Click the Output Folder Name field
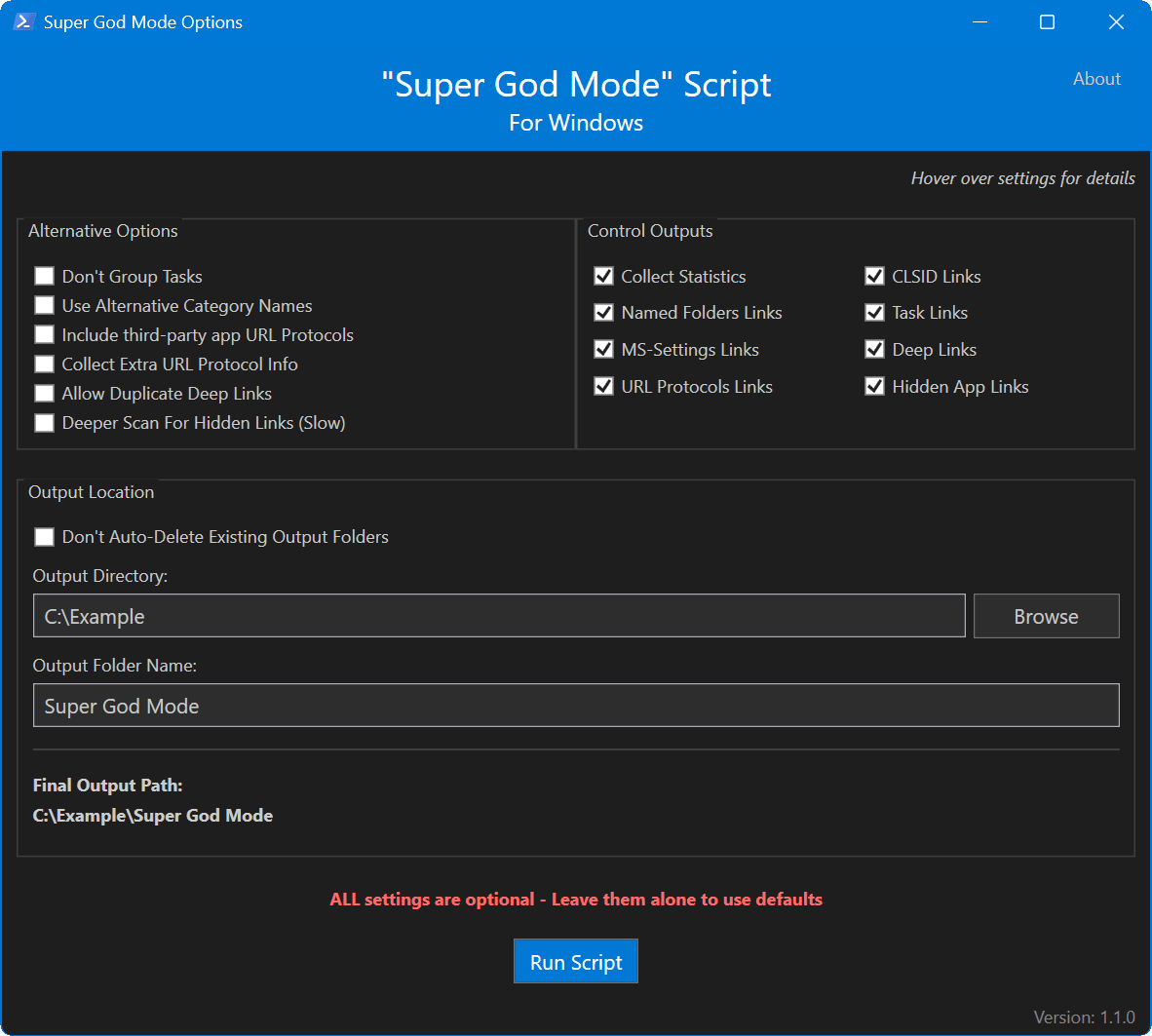Screen dimensions: 1152x1036 click(x=575, y=705)
